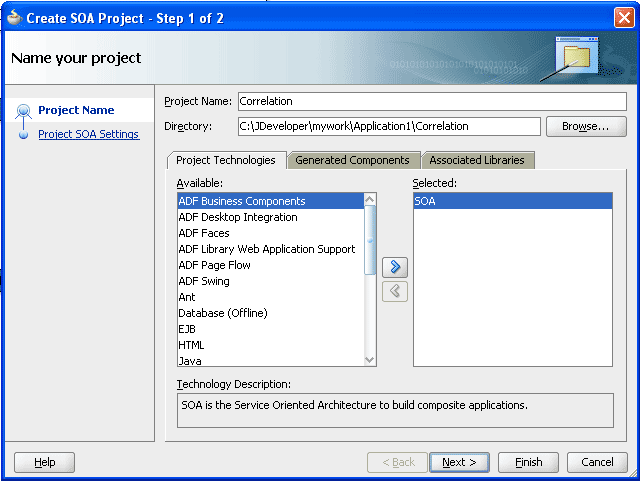Select ADF Faces in Available list
Viewport: 640px width, 481px height.
tap(271, 233)
